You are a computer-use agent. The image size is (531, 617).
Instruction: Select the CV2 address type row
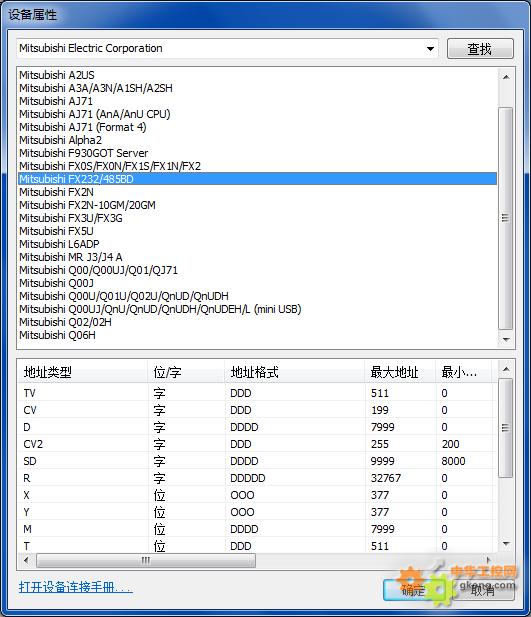[255, 444]
